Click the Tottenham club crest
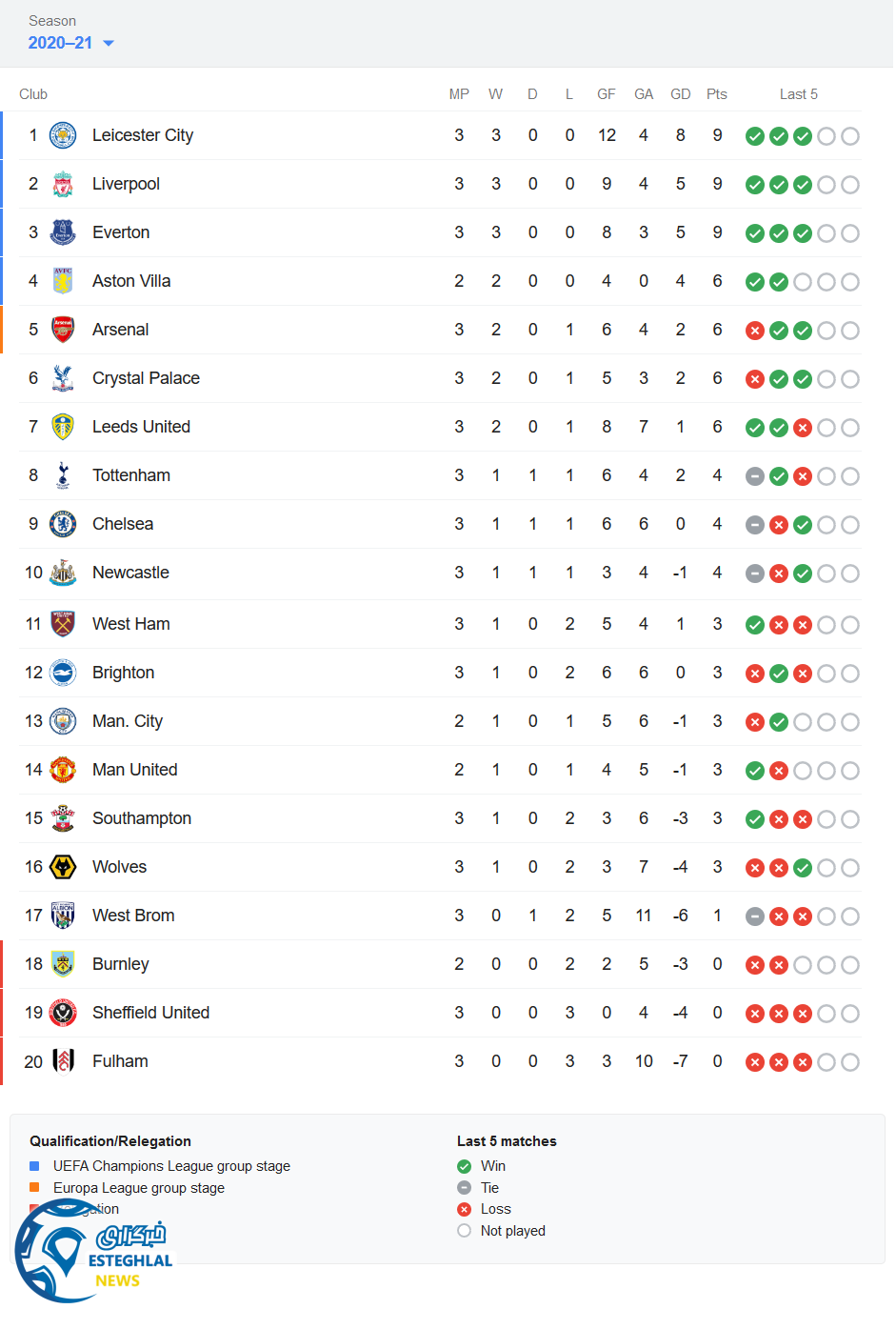 (63, 475)
